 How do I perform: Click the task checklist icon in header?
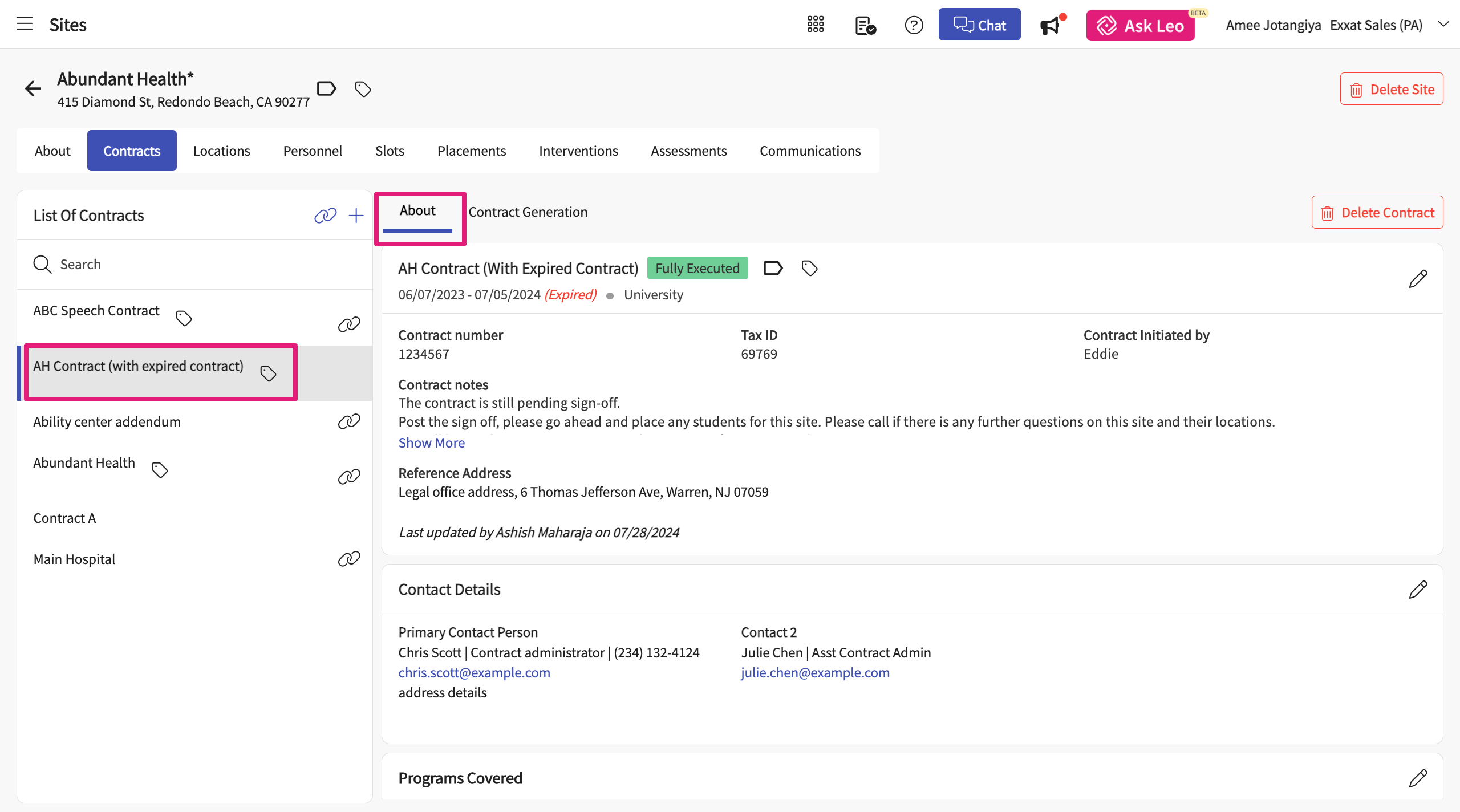point(865,26)
